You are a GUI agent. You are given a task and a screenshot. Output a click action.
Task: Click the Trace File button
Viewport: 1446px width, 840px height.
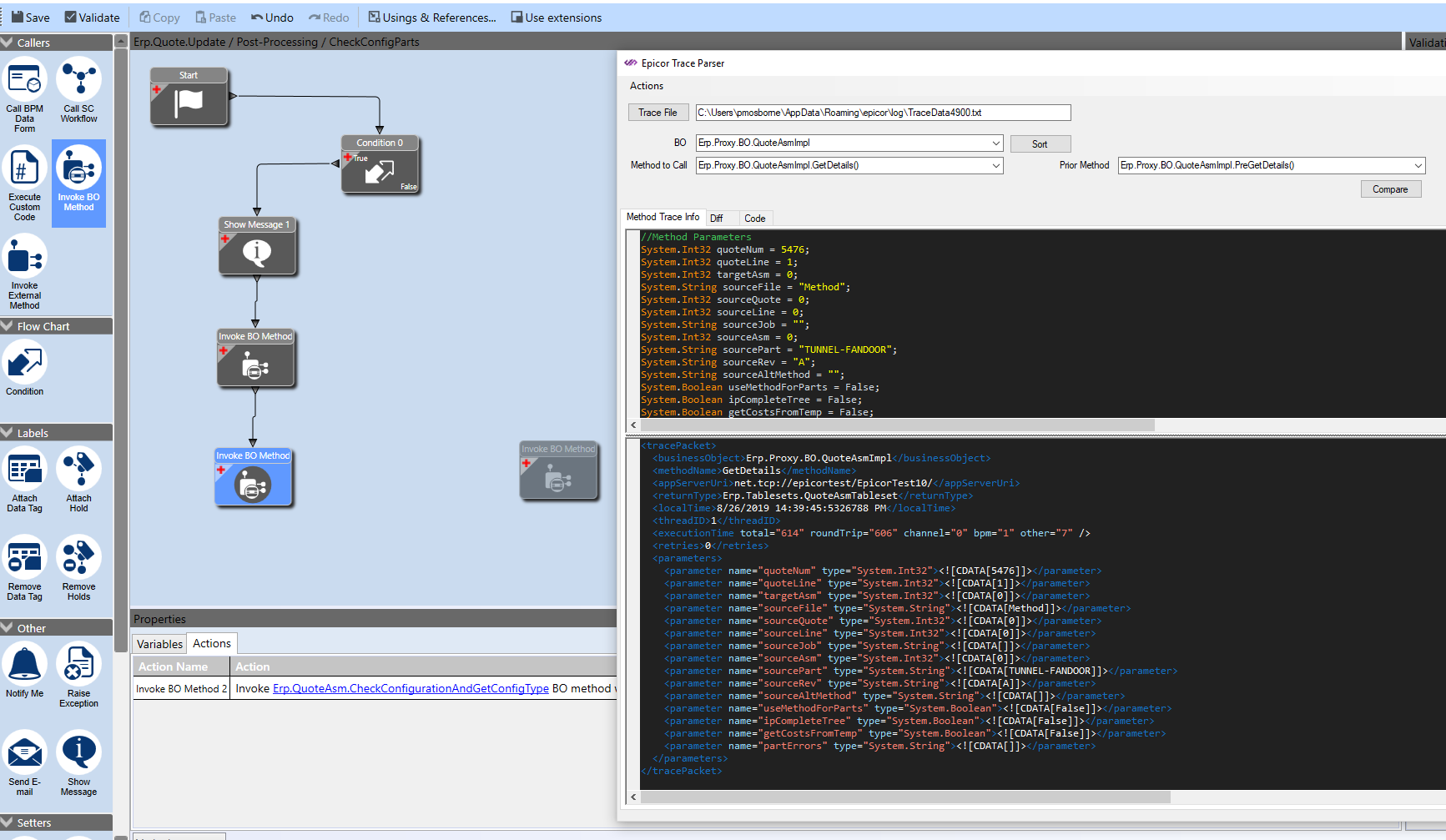[658, 113]
